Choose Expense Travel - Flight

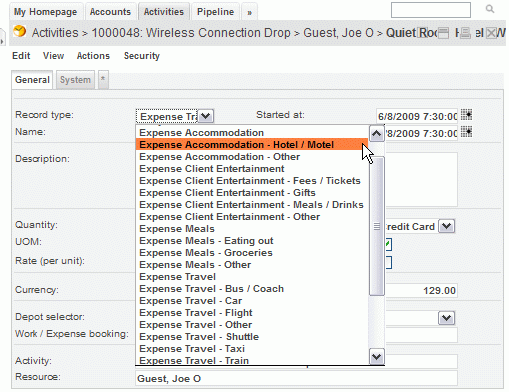[x=252, y=313]
